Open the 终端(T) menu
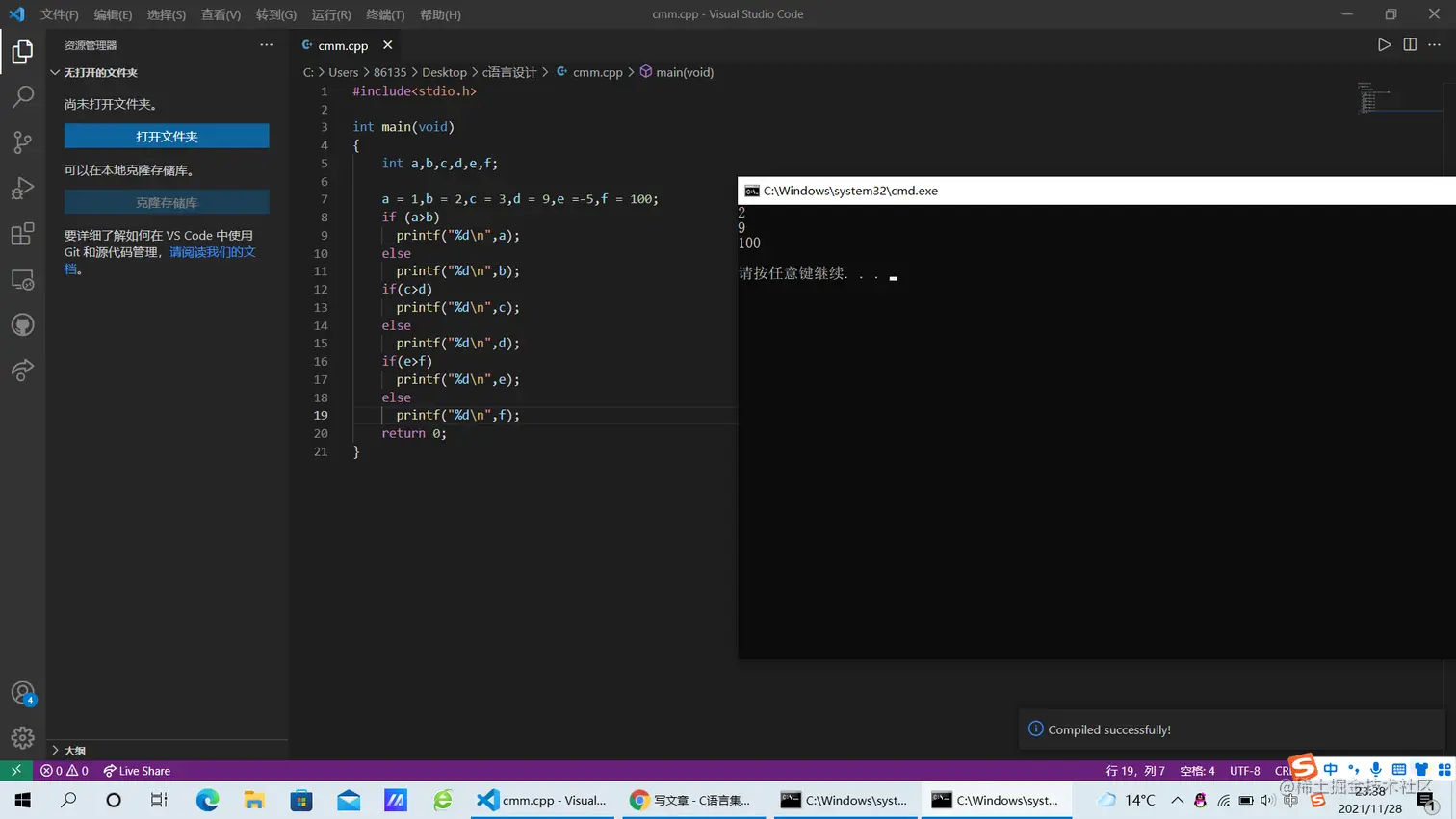 coord(385,14)
